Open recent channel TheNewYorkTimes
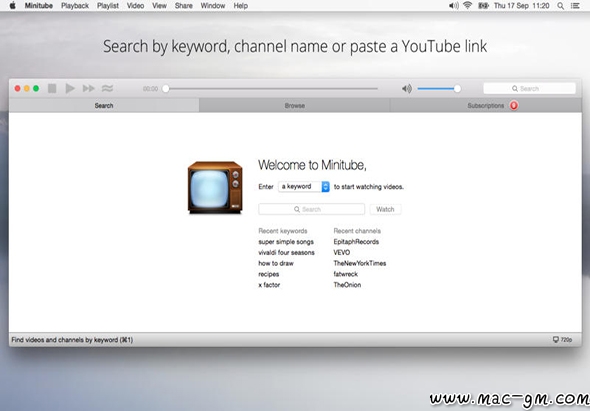This screenshot has width=590, height=411. [360, 263]
